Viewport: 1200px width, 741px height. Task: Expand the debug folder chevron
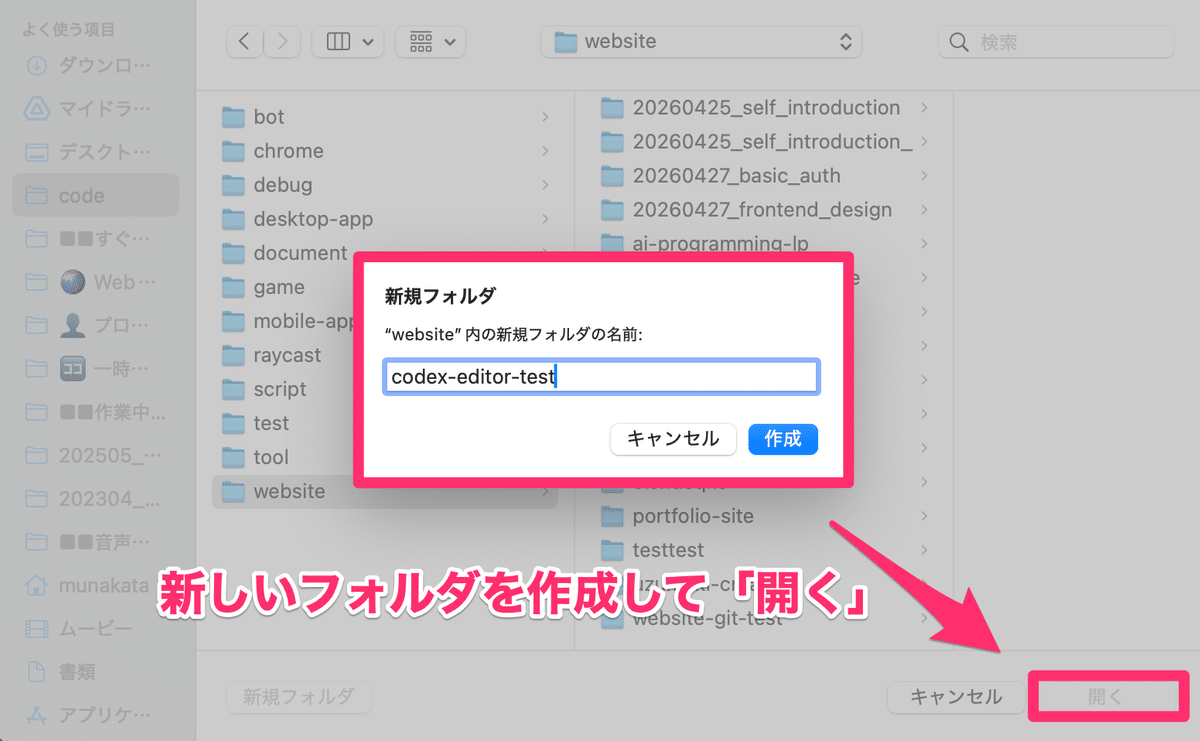pyautogui.click(x=545, y=185)
